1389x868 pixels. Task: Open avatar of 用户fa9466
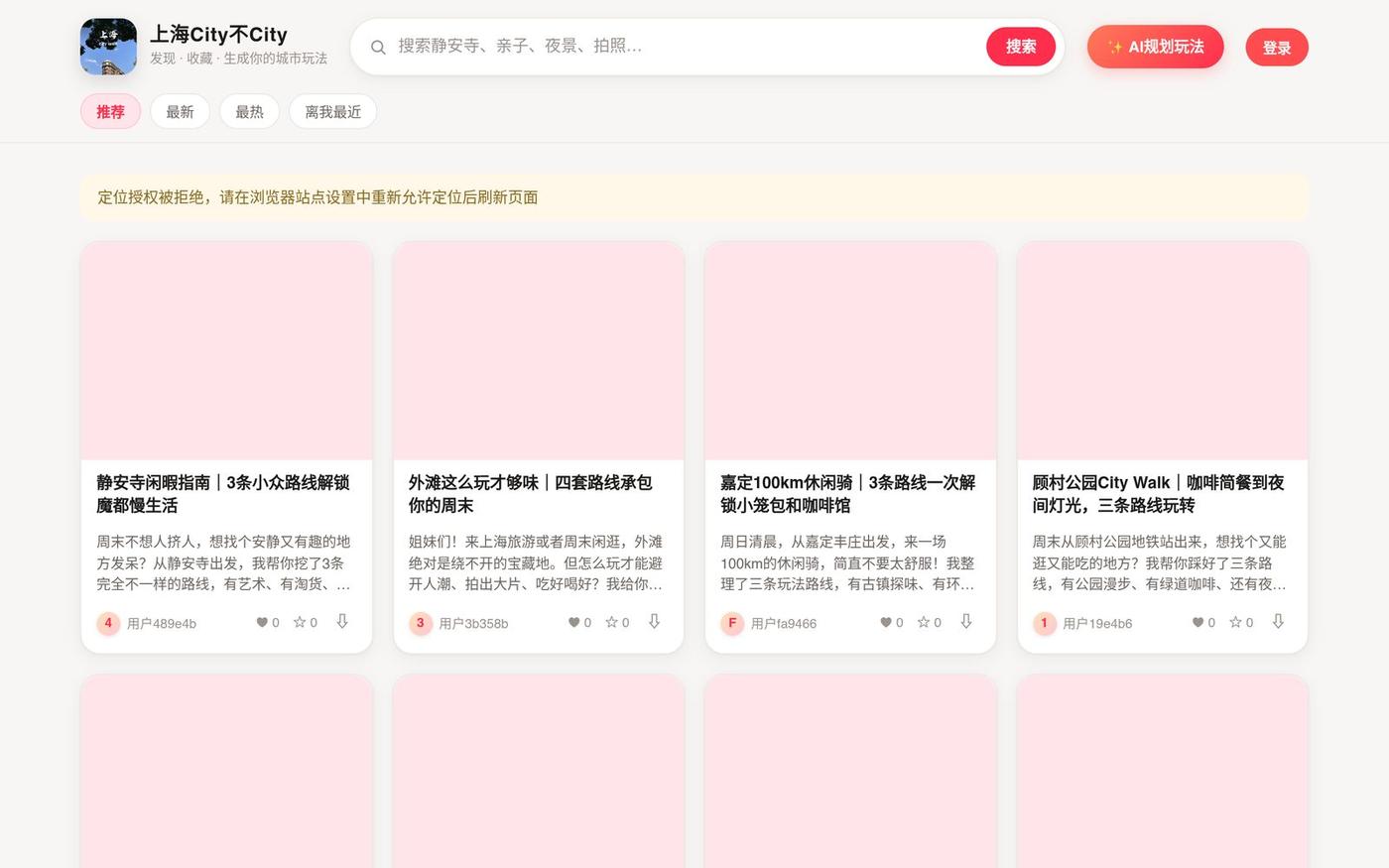tap(732, 623)
